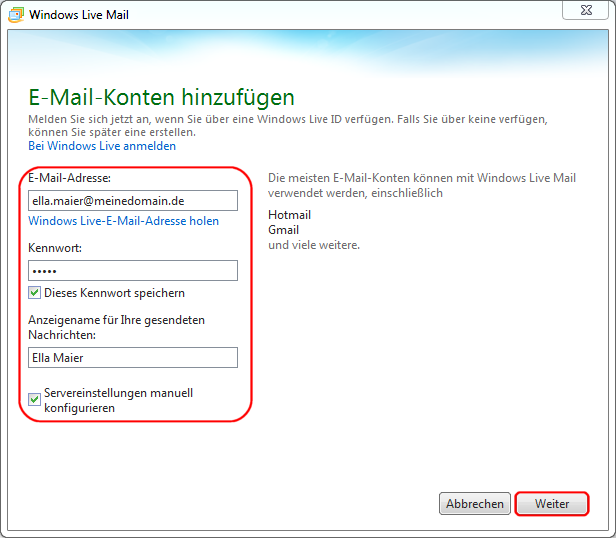Uncheck the 'Dieses Kennwort speichern' checkbox

coord(35,293)
